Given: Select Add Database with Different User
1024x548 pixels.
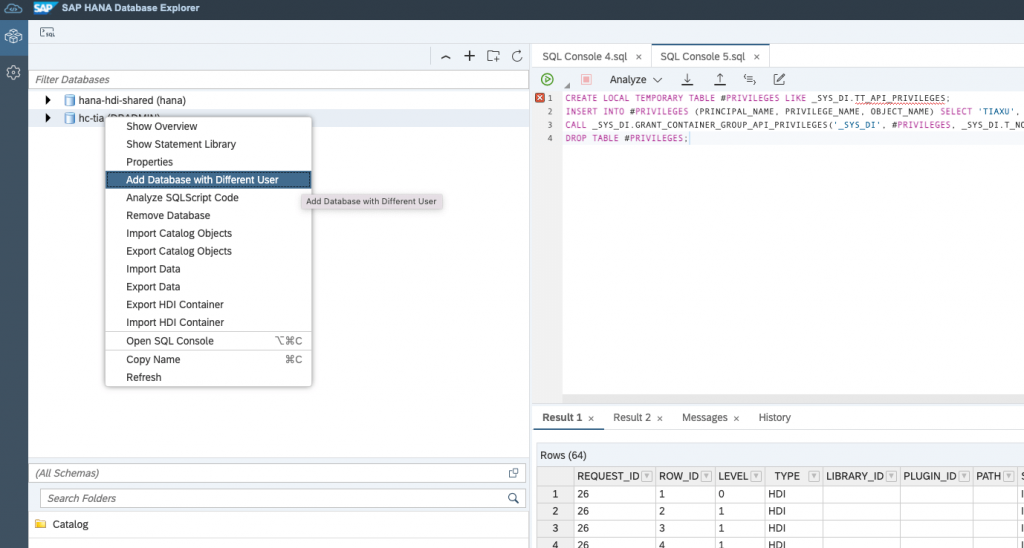Looking at the screenshot, I should (208, 180).
